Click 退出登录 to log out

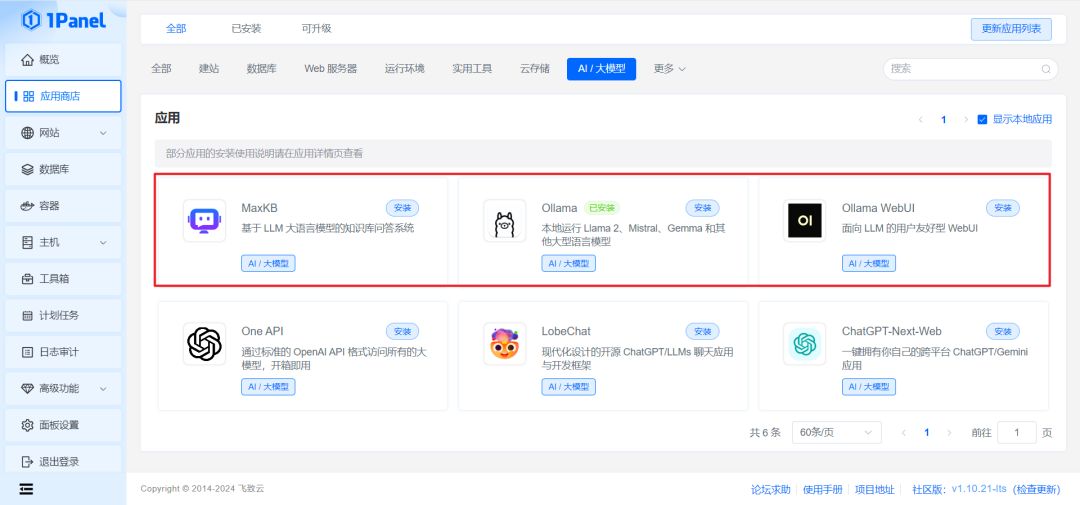63,462
